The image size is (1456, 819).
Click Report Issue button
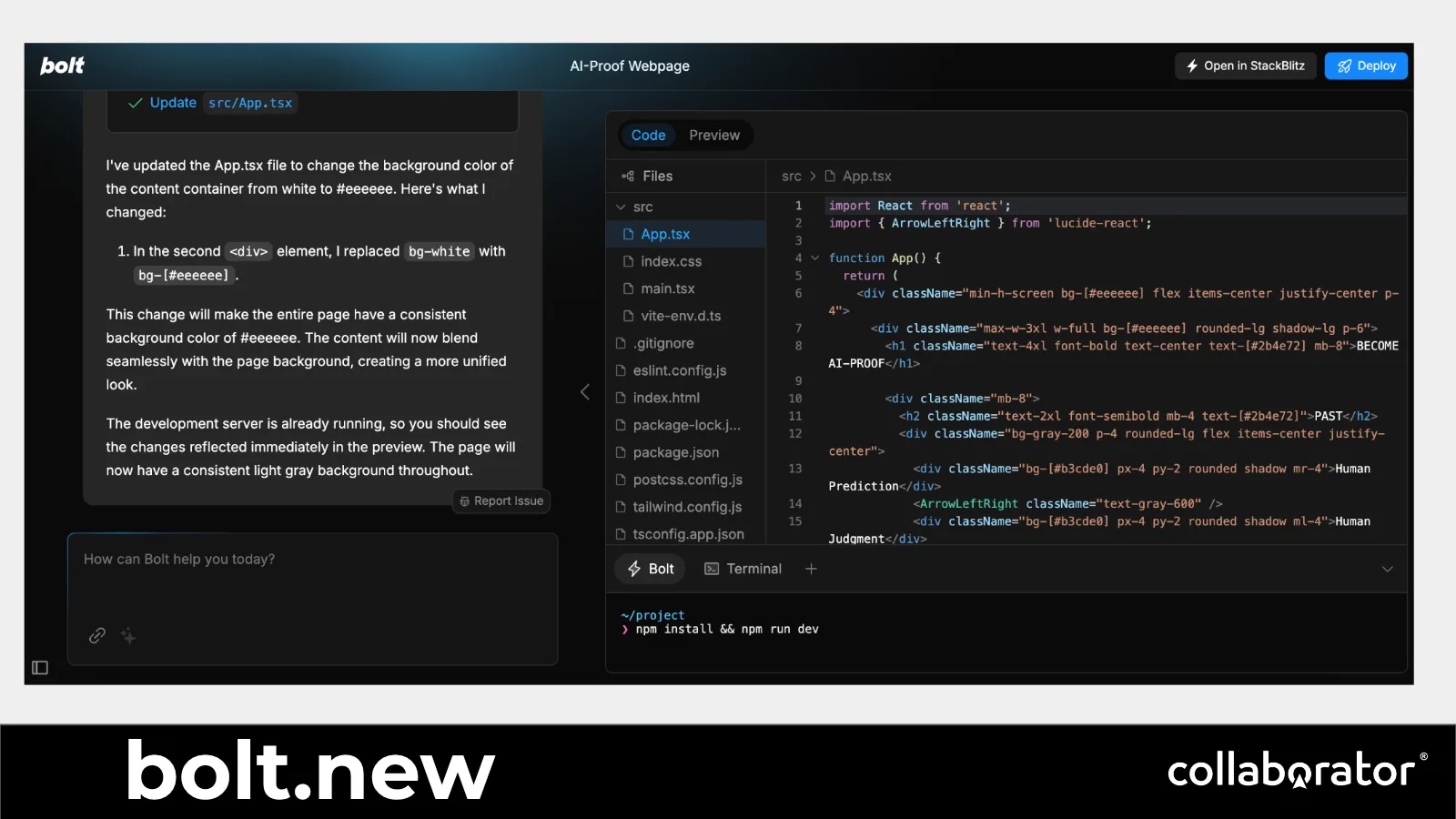[x=501, y=501]
